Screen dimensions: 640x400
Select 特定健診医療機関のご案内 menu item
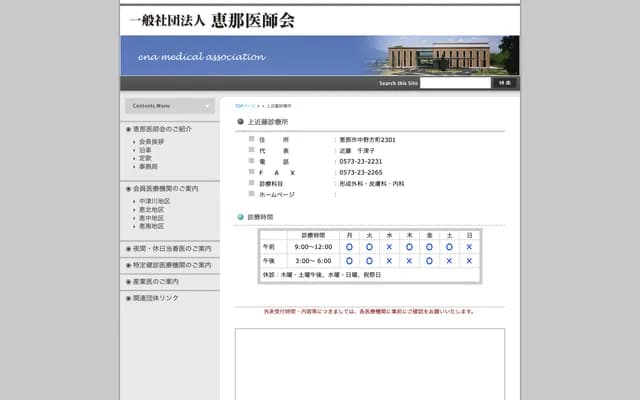[x=172, y=265]
